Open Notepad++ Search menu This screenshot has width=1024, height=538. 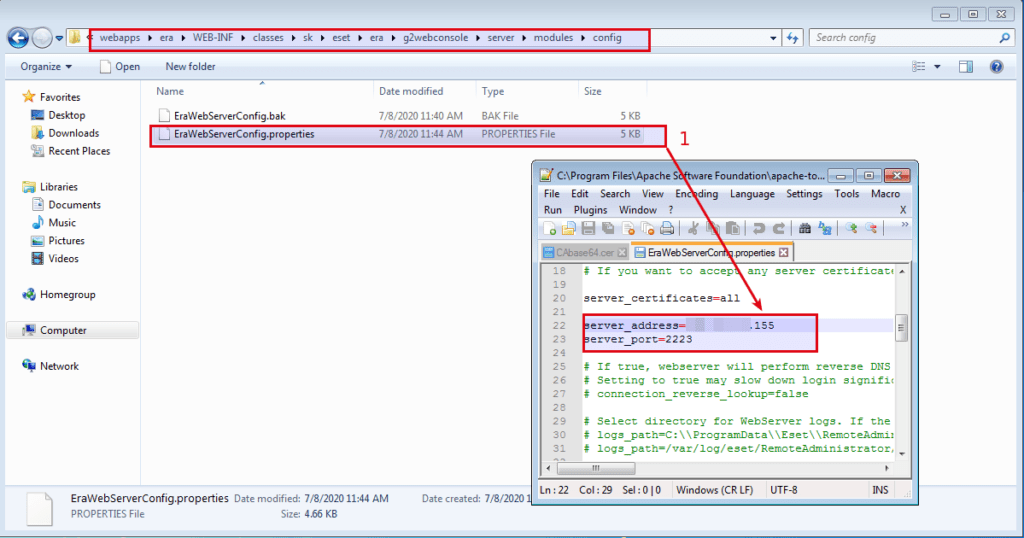pos(615,194)
